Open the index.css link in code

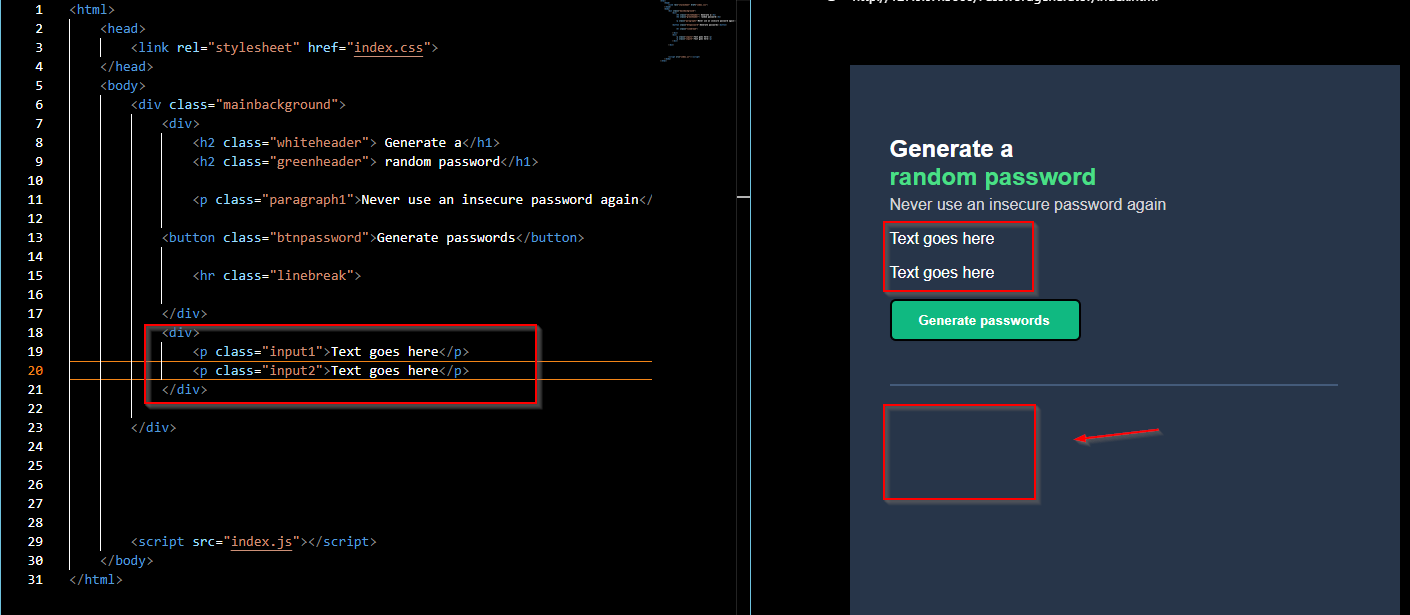coord(388,47)
